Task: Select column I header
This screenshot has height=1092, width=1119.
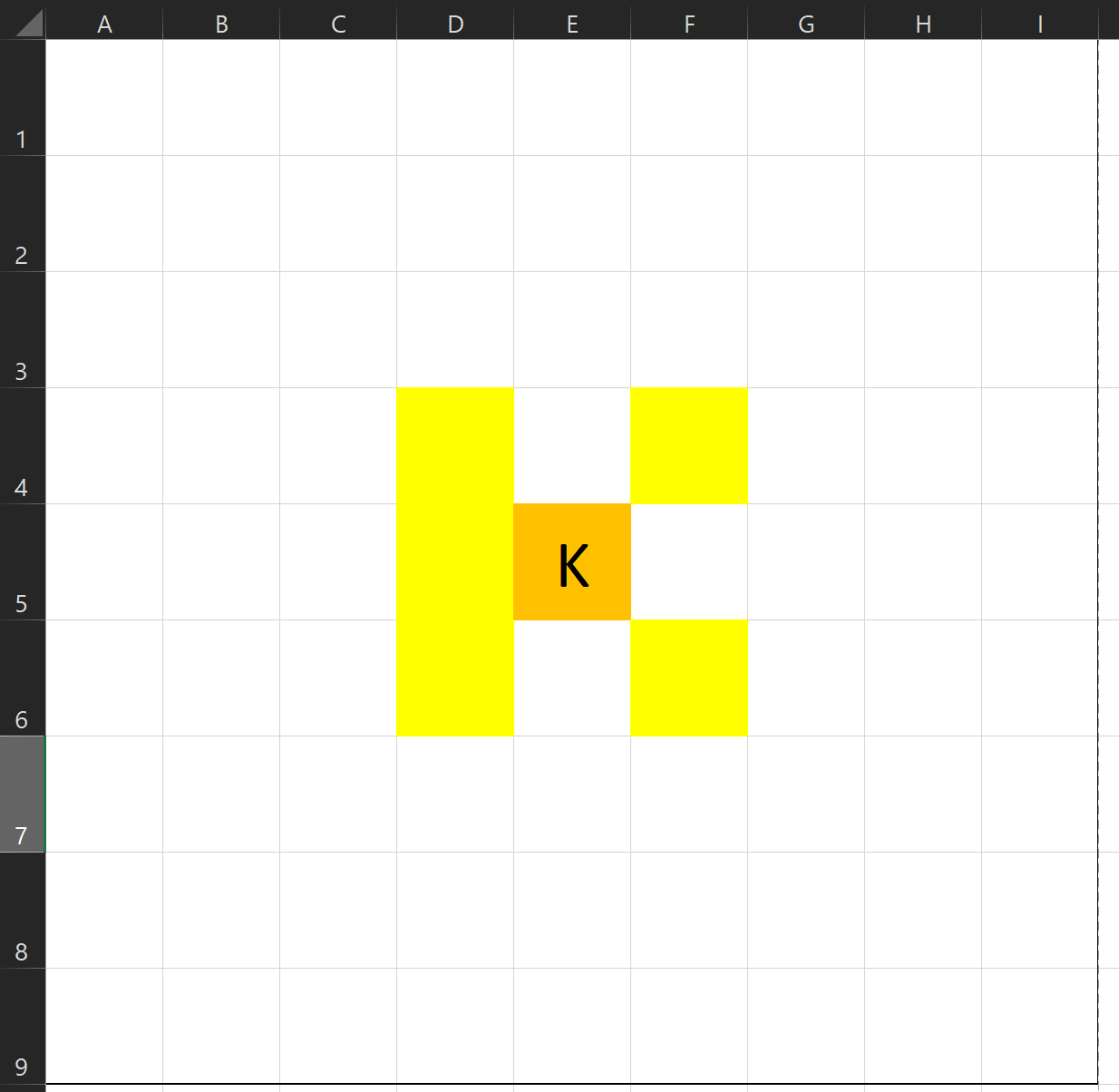Action: 1040,24
